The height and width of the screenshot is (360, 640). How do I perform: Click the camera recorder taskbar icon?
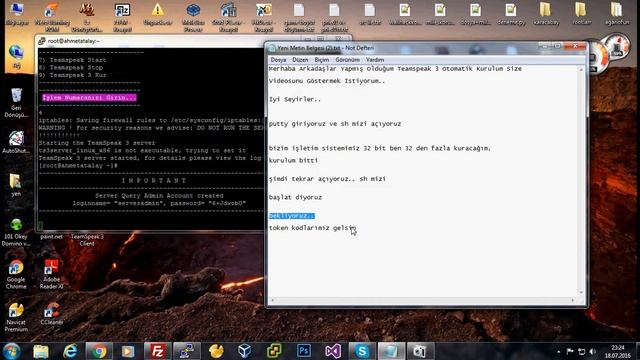click(x=420, y=351)
